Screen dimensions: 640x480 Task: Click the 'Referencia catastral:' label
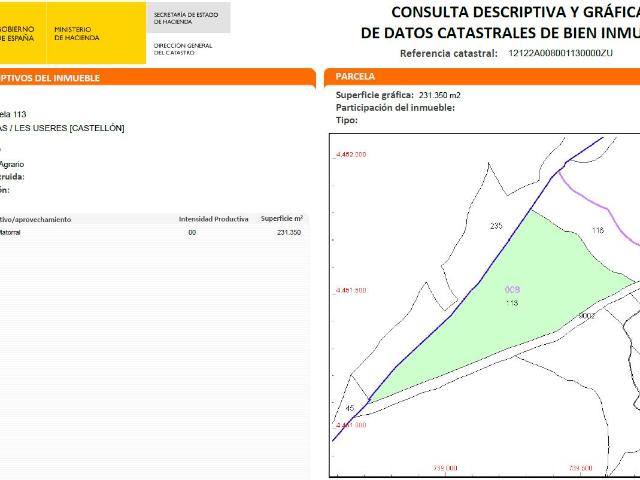[449, 53]
